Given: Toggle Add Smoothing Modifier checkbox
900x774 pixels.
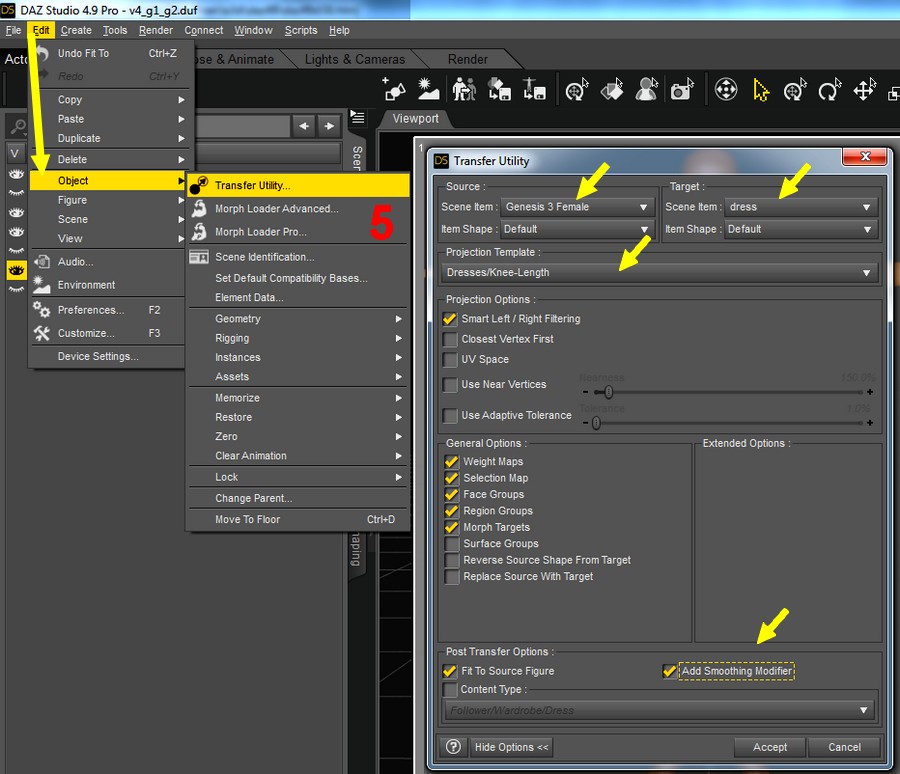Looking at the screenshot, I should click(x=669, y=671).
